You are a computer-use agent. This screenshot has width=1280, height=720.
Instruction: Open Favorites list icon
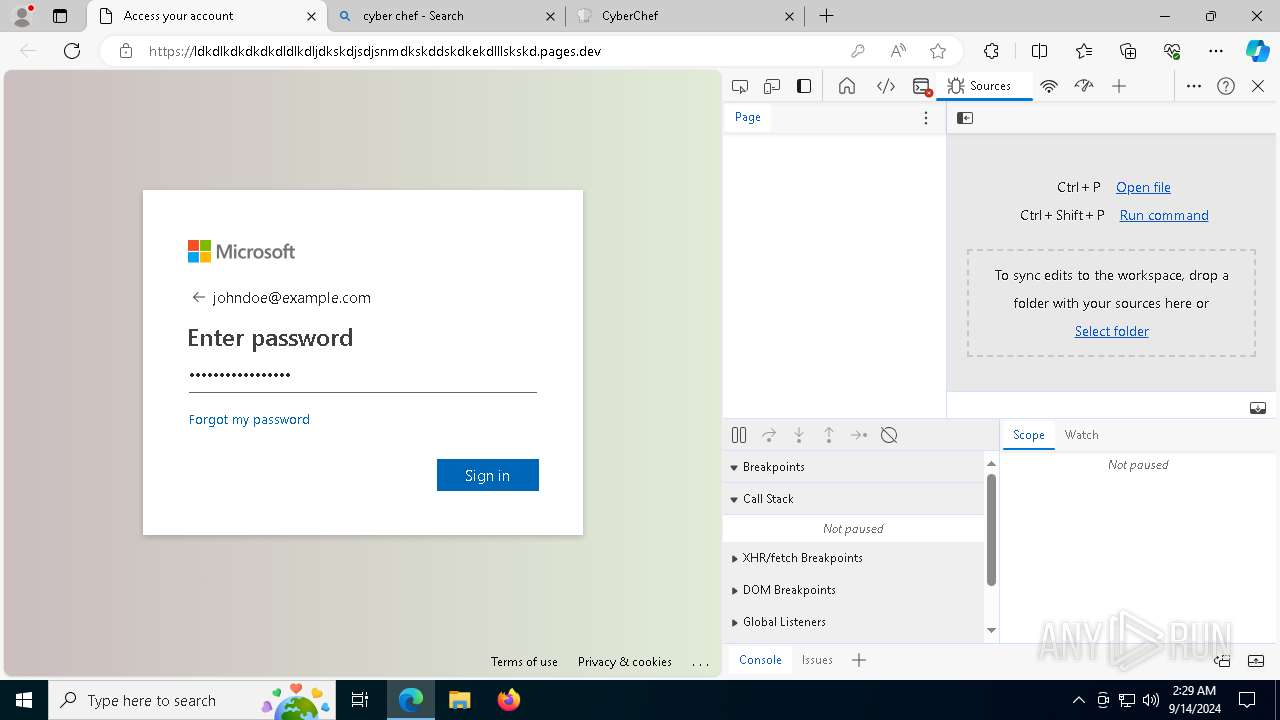click(1084, 51)
